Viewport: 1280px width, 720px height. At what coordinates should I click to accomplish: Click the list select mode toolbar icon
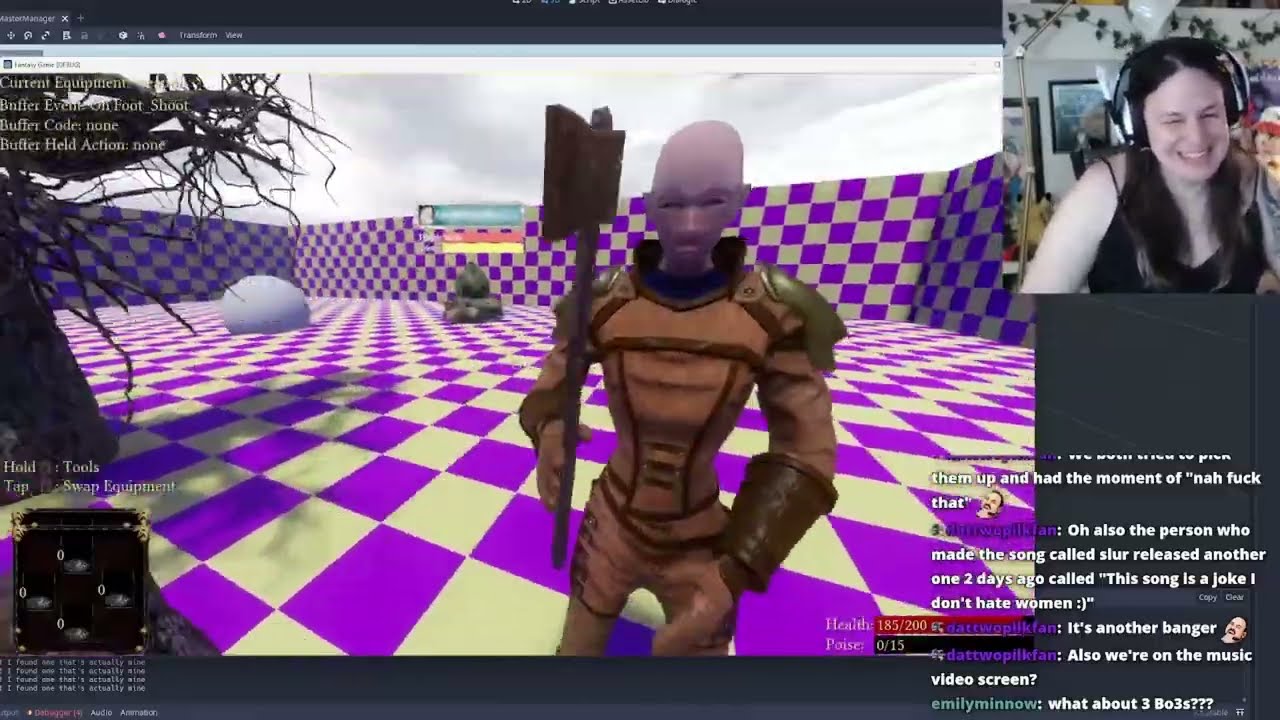click(x=66, y=35)
